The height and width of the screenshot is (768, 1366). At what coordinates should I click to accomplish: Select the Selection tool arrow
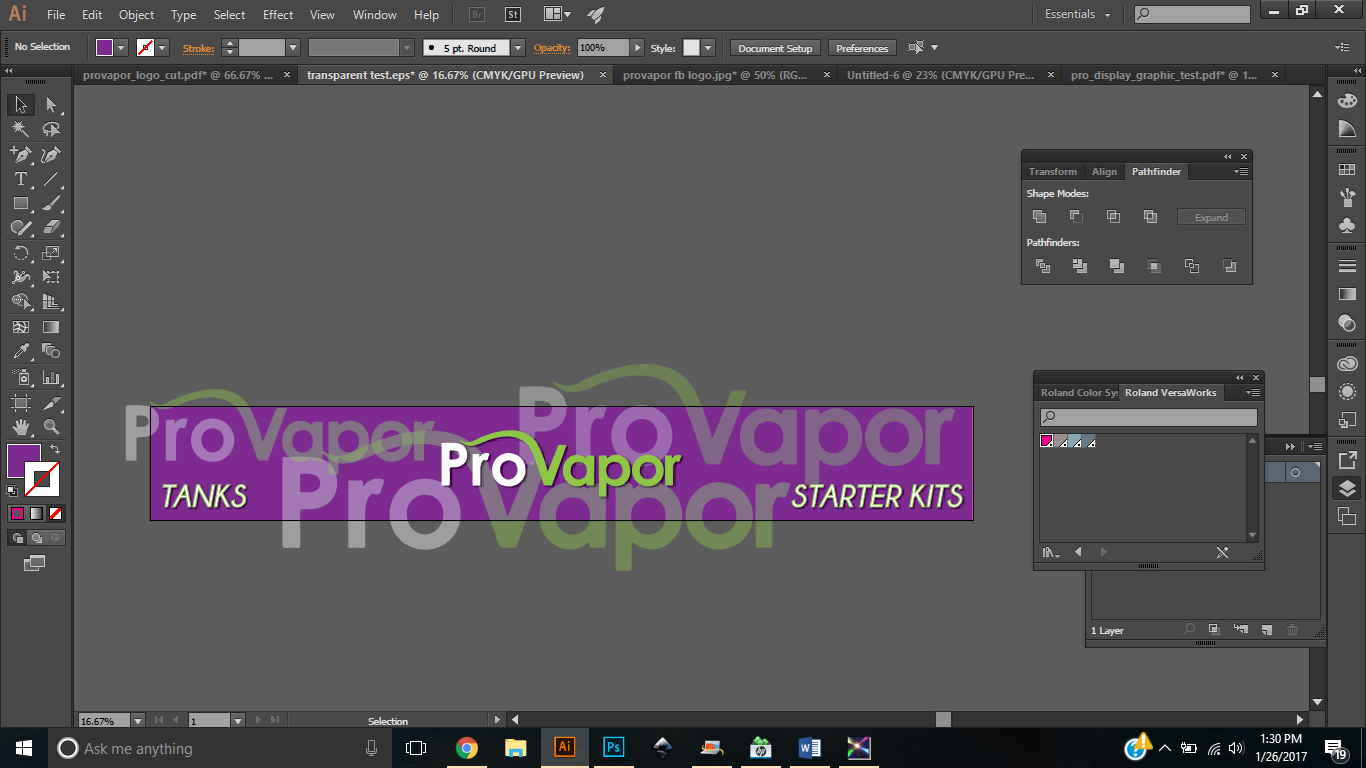click(x=21, y=105)
